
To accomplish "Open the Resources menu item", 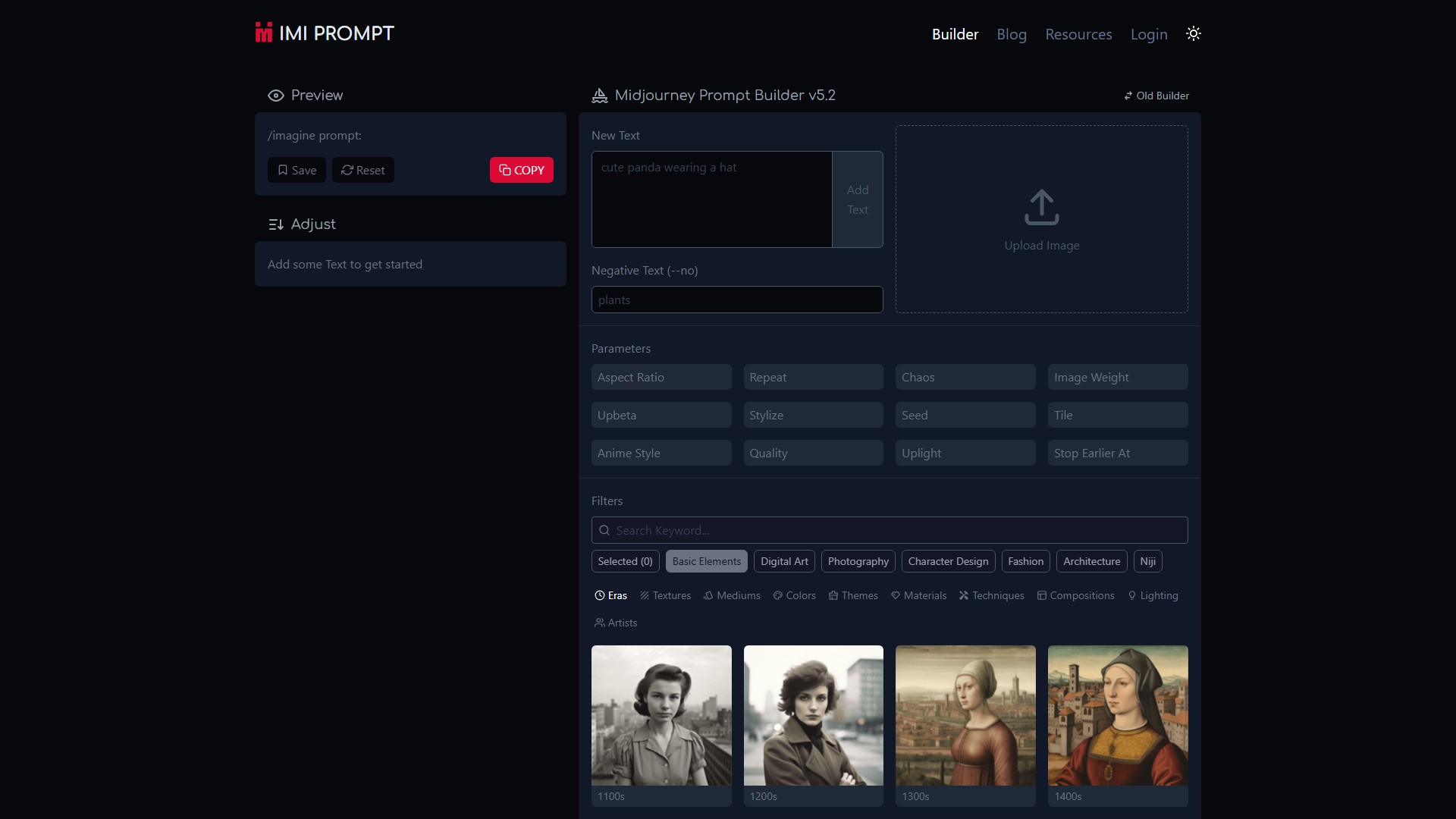I will pyautogui.click(x=1078, y=34).
